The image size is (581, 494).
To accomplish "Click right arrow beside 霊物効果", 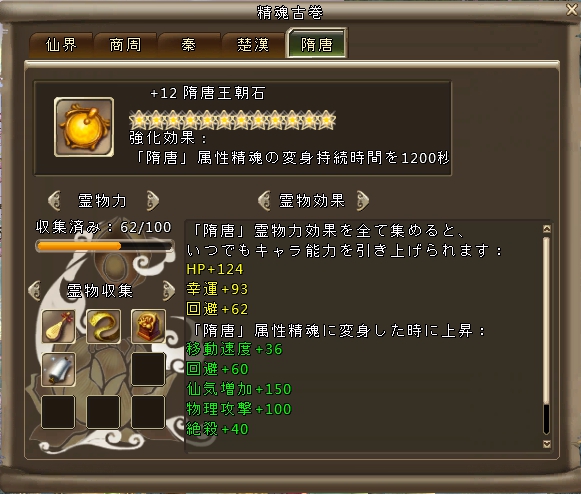I will coord(363,200).
